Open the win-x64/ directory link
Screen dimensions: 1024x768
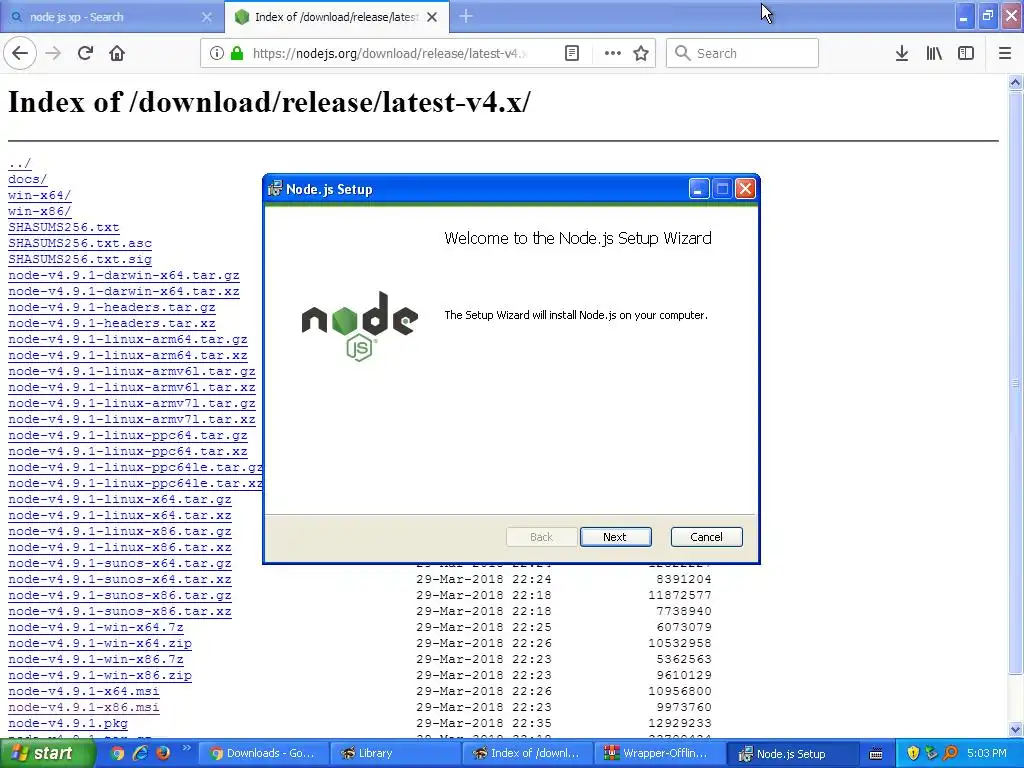coord(39,195)
